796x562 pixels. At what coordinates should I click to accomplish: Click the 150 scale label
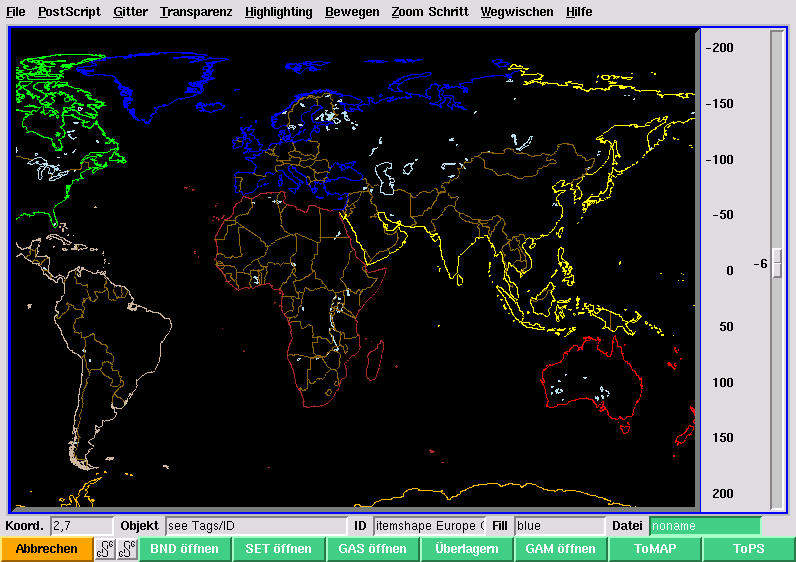click(723, 438)
